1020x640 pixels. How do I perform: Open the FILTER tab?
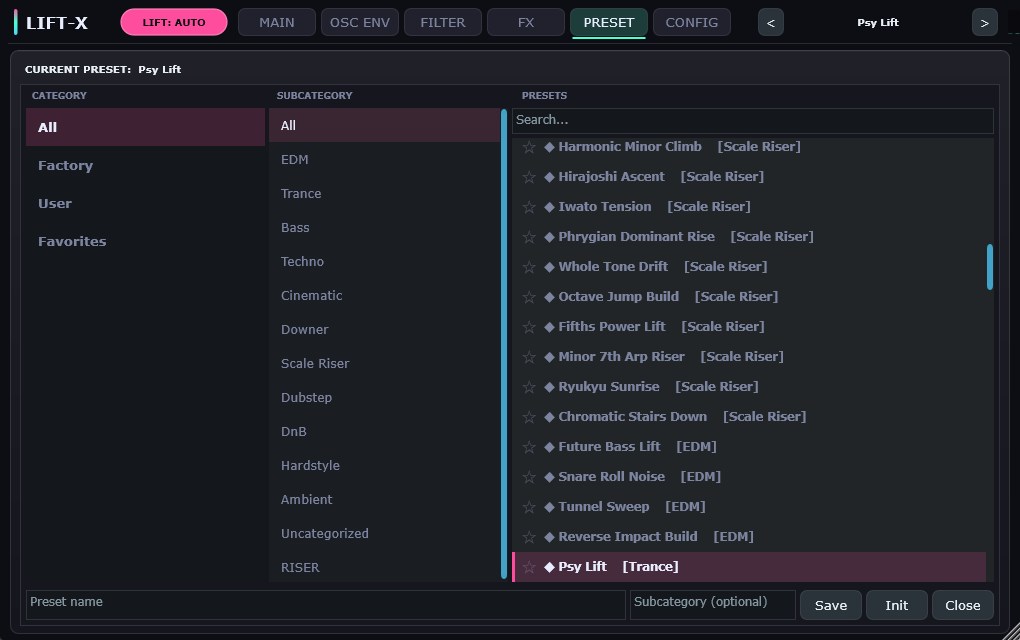pyautogui.click(x=442, y=22)
